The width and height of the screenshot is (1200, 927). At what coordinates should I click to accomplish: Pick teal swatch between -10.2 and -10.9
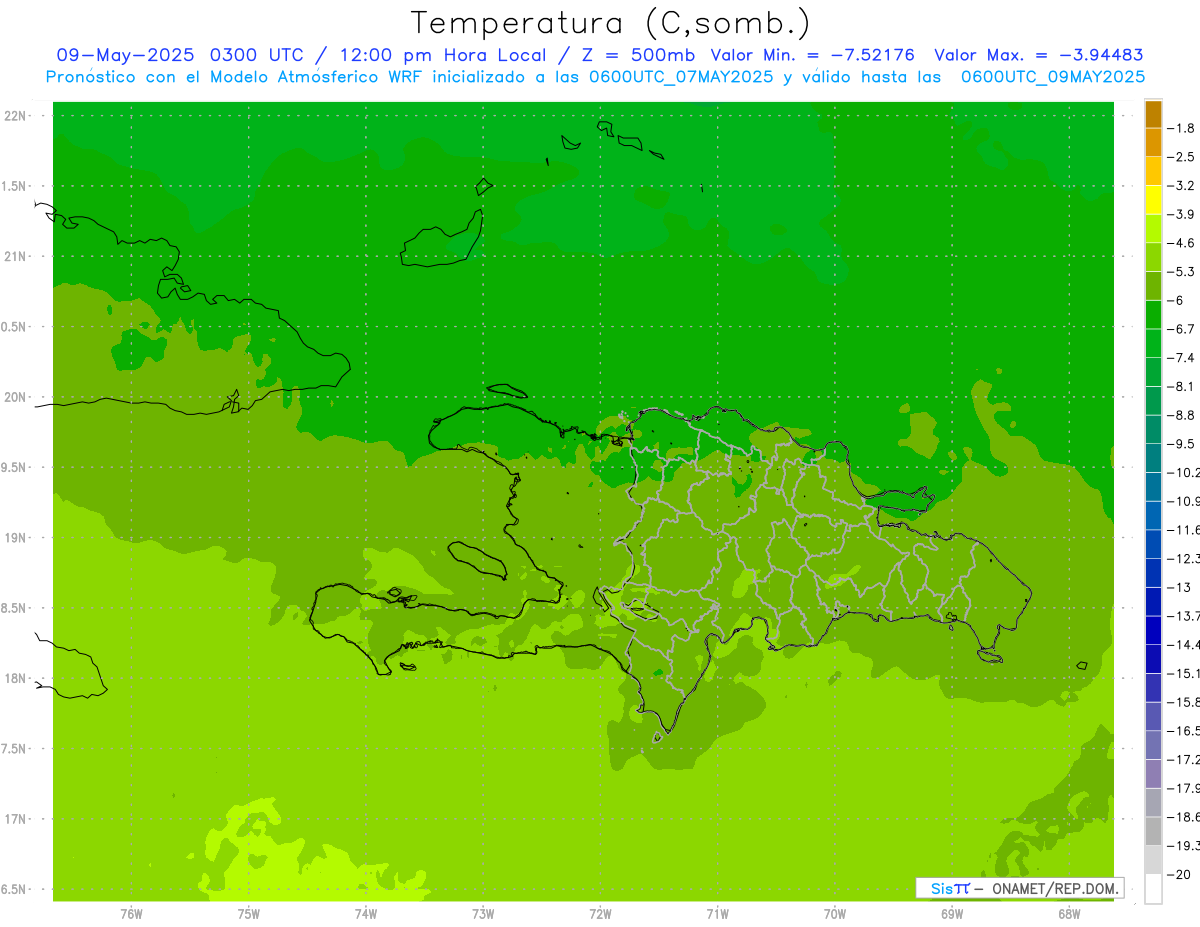pyautogui.click(x=1153, y=487)
